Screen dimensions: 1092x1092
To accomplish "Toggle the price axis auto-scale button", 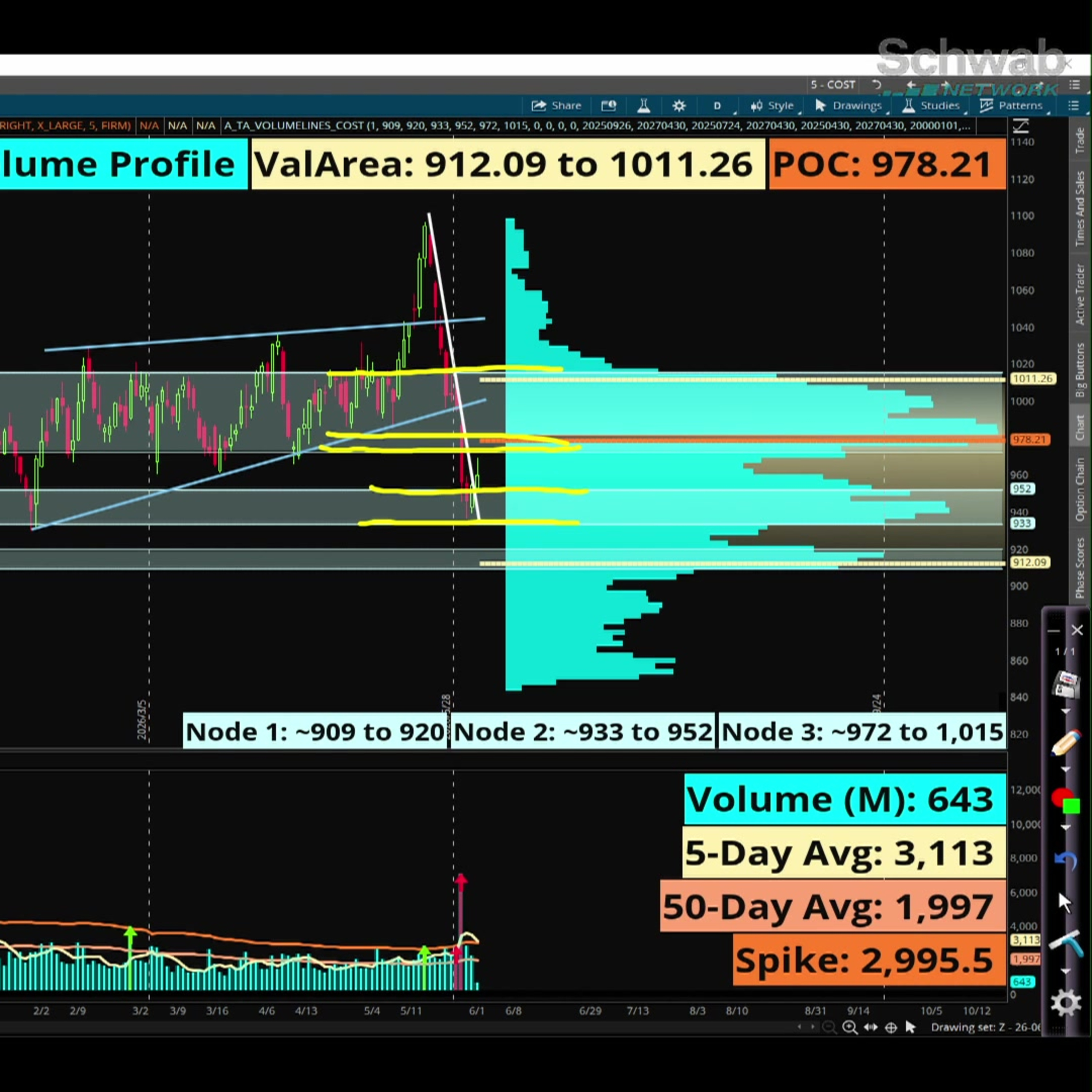I will [1021, 126].
